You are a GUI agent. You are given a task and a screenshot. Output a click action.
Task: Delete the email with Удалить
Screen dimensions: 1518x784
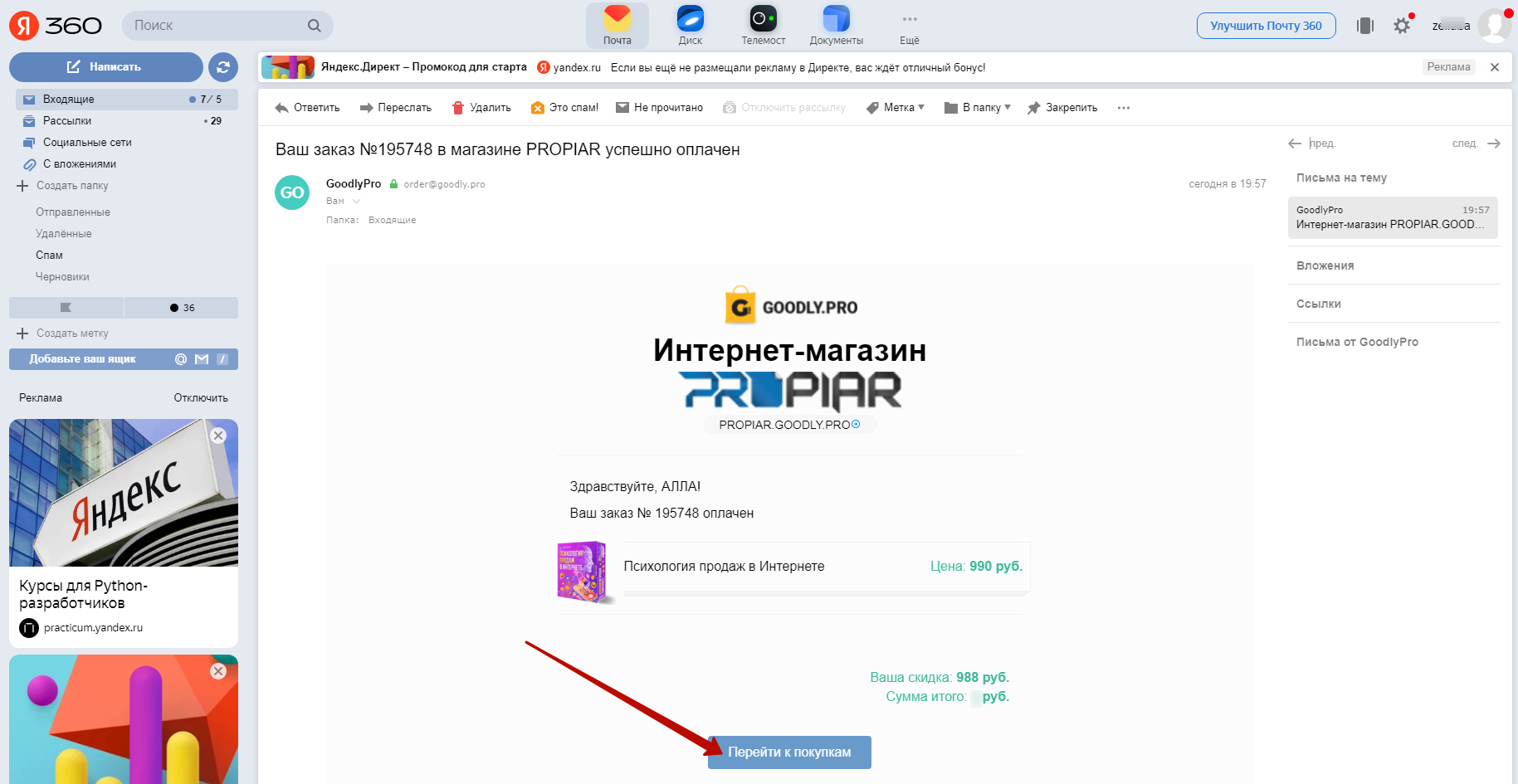pyautogui.click(x=481, y=108)
